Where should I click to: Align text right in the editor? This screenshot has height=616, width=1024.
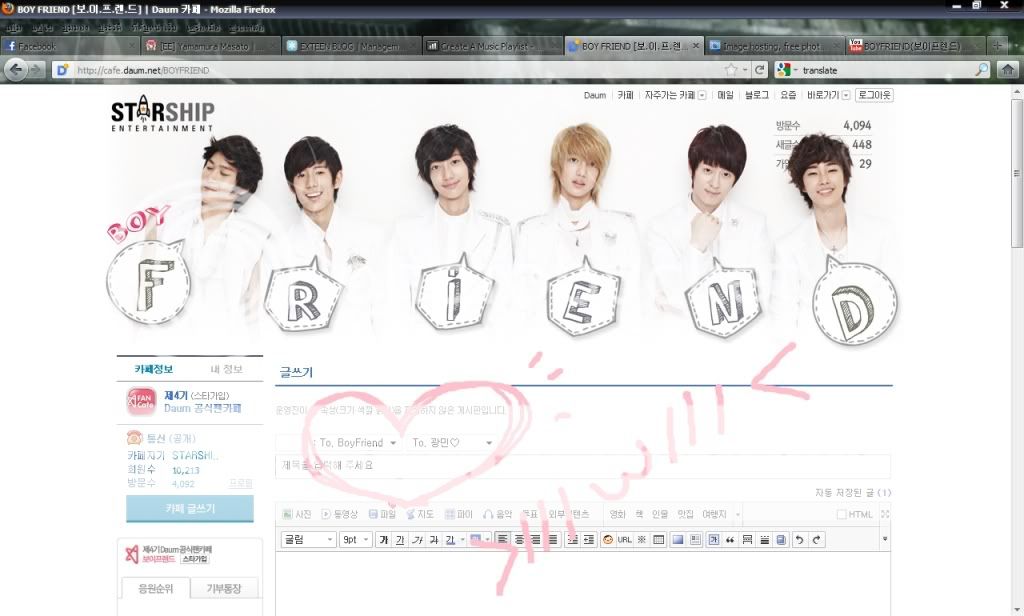[x=536, y=540]
